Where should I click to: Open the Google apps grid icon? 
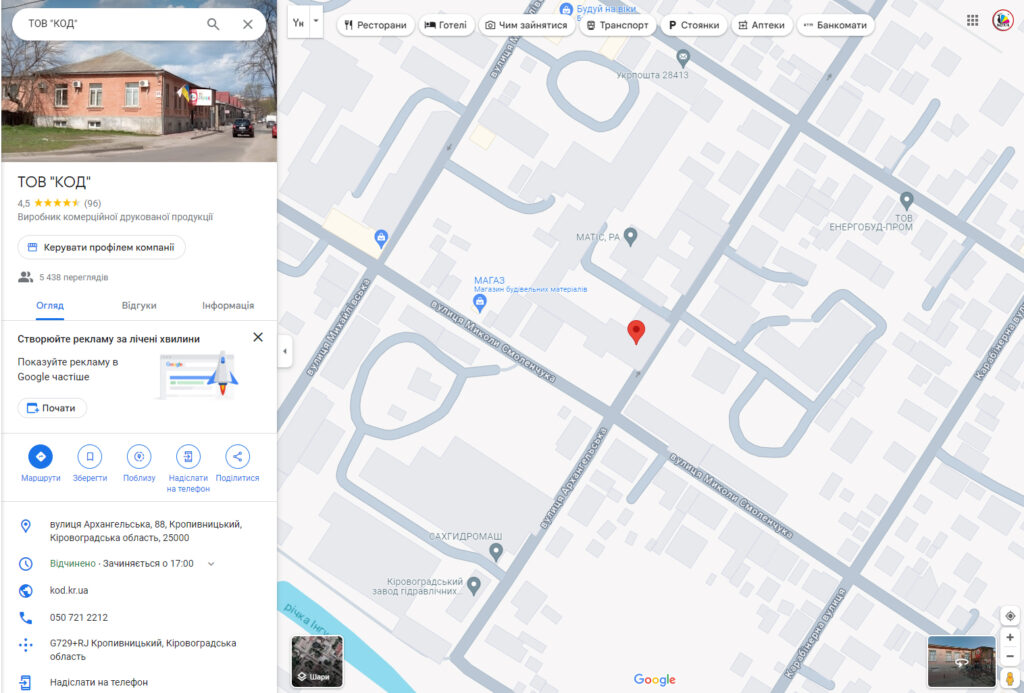click(x=973, y=21)
